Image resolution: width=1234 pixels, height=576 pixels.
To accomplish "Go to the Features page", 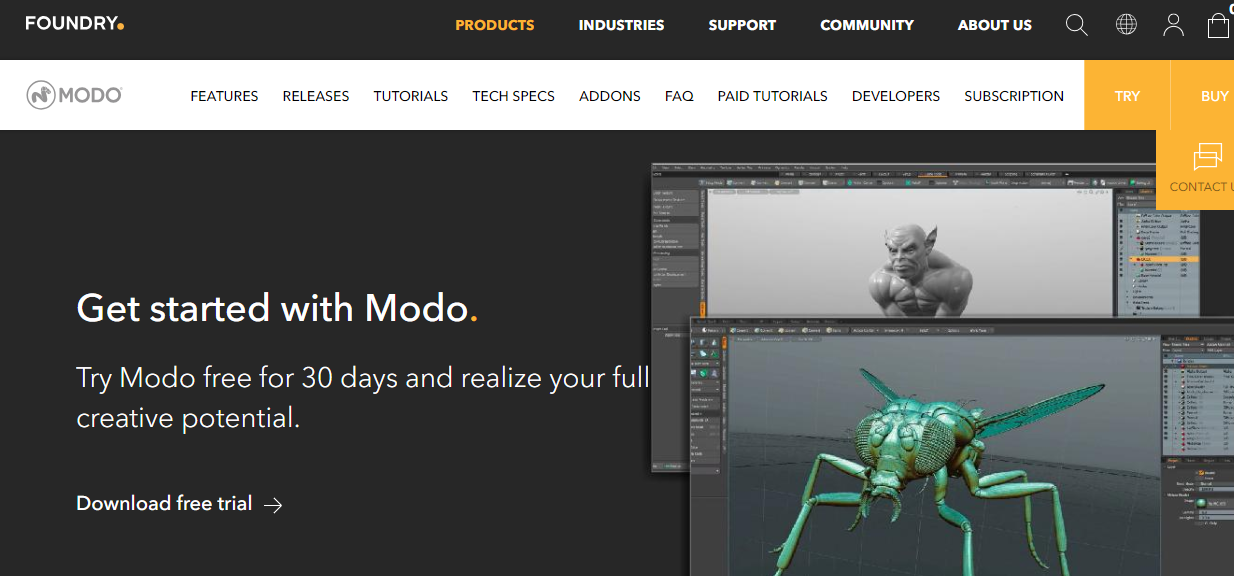I will pos(224,96).
